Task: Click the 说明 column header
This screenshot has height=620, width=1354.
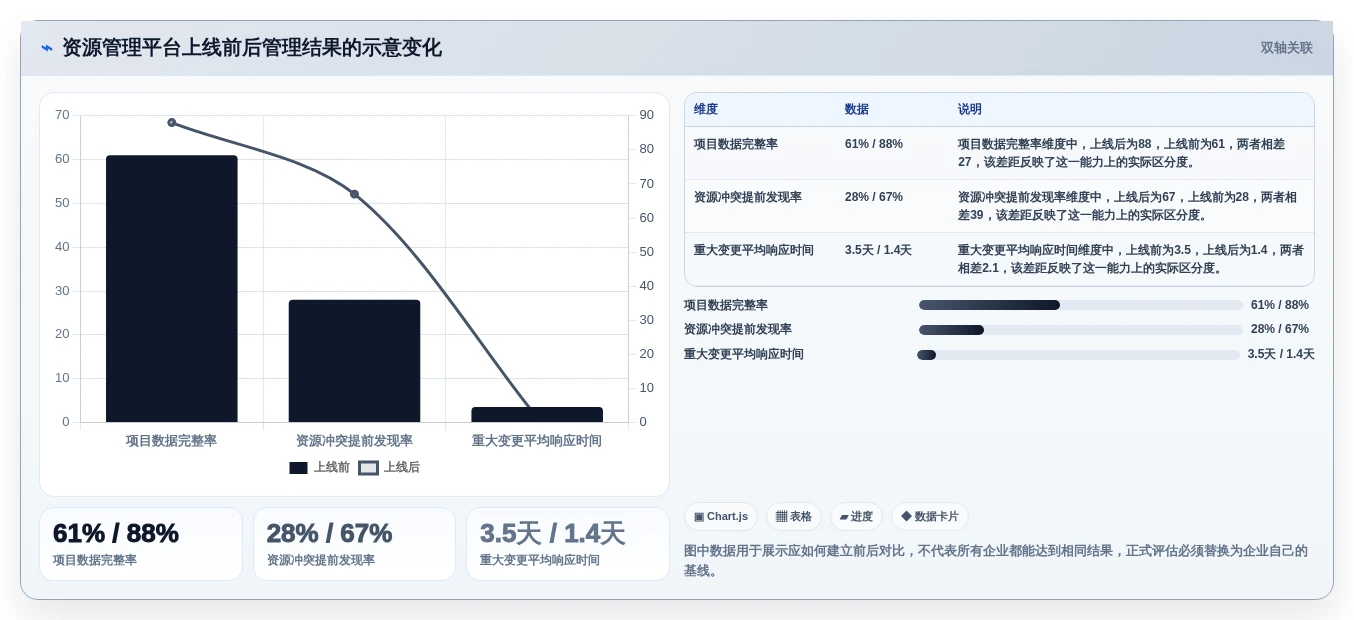Action: click(970, 110)
